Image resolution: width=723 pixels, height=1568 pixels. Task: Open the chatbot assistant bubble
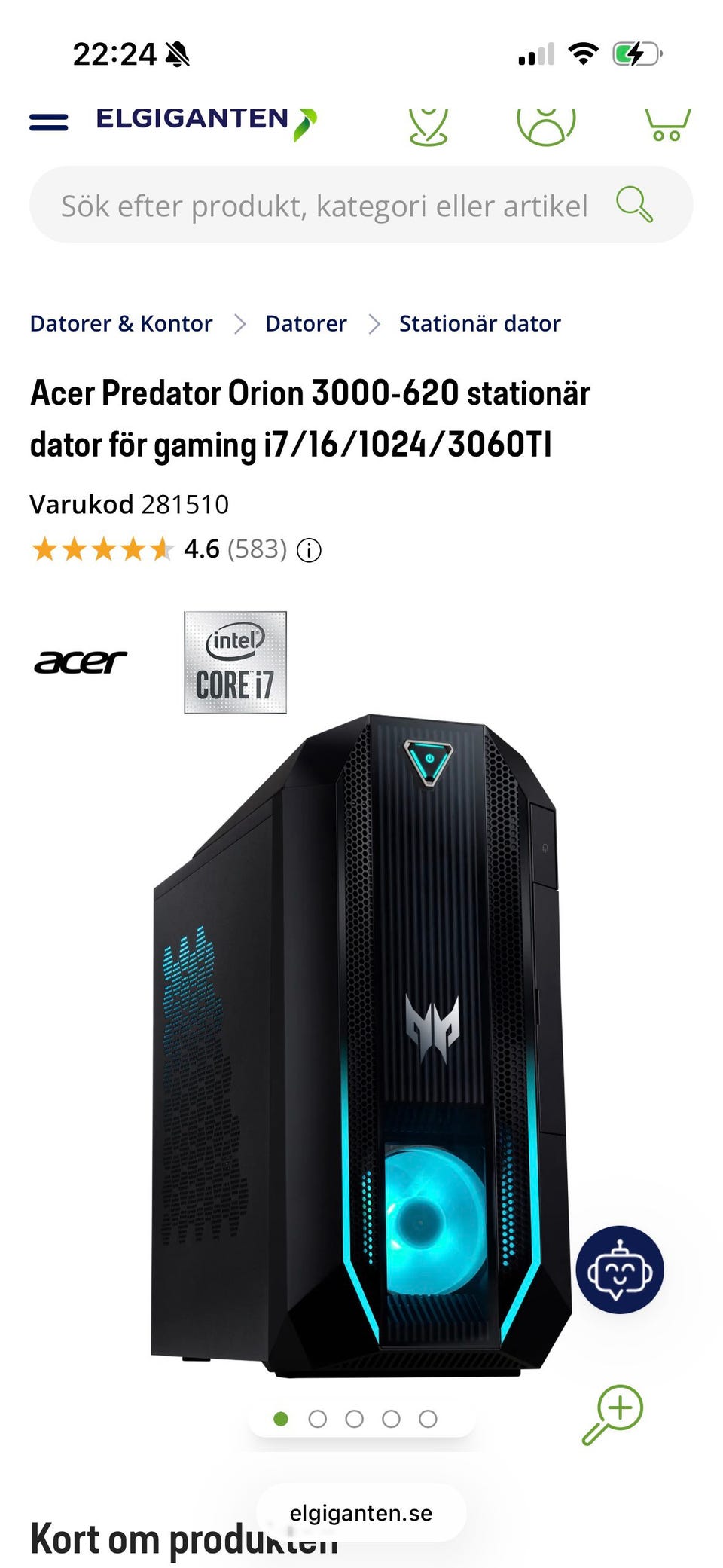click(x=620, y=1270)
